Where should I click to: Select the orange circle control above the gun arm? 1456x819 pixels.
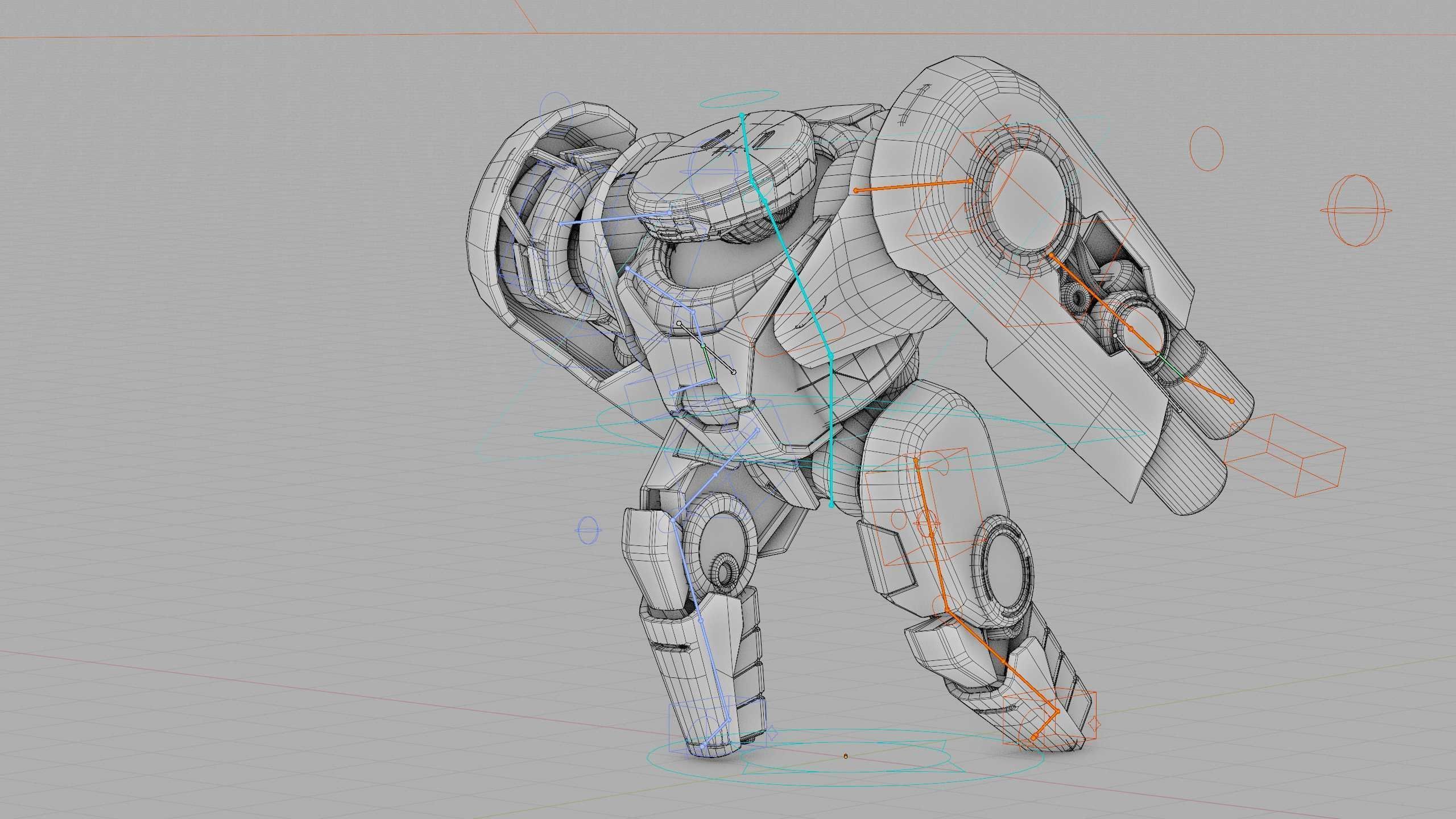[1206, 148]
